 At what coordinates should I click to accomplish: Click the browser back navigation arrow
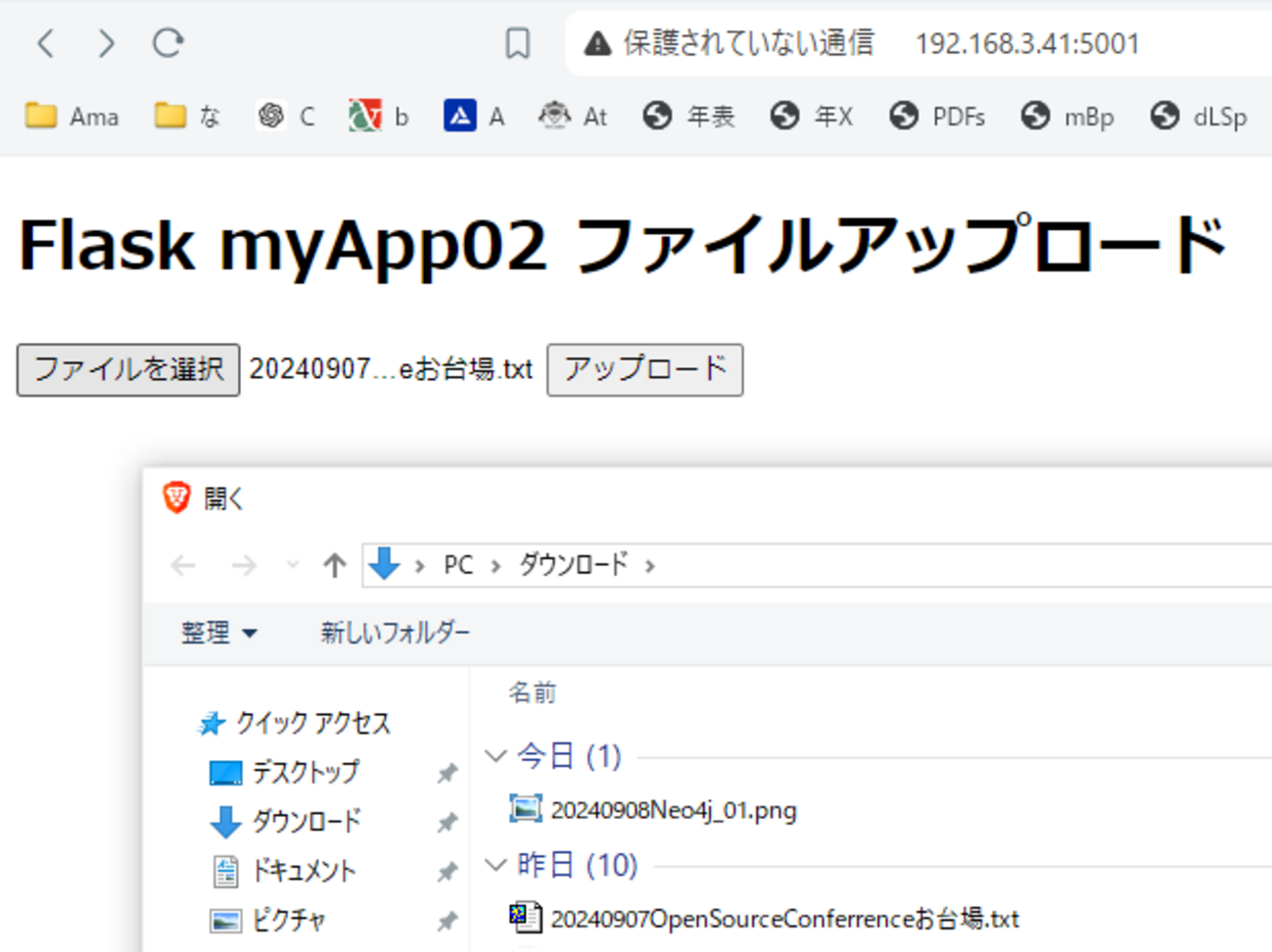point(44,43)
